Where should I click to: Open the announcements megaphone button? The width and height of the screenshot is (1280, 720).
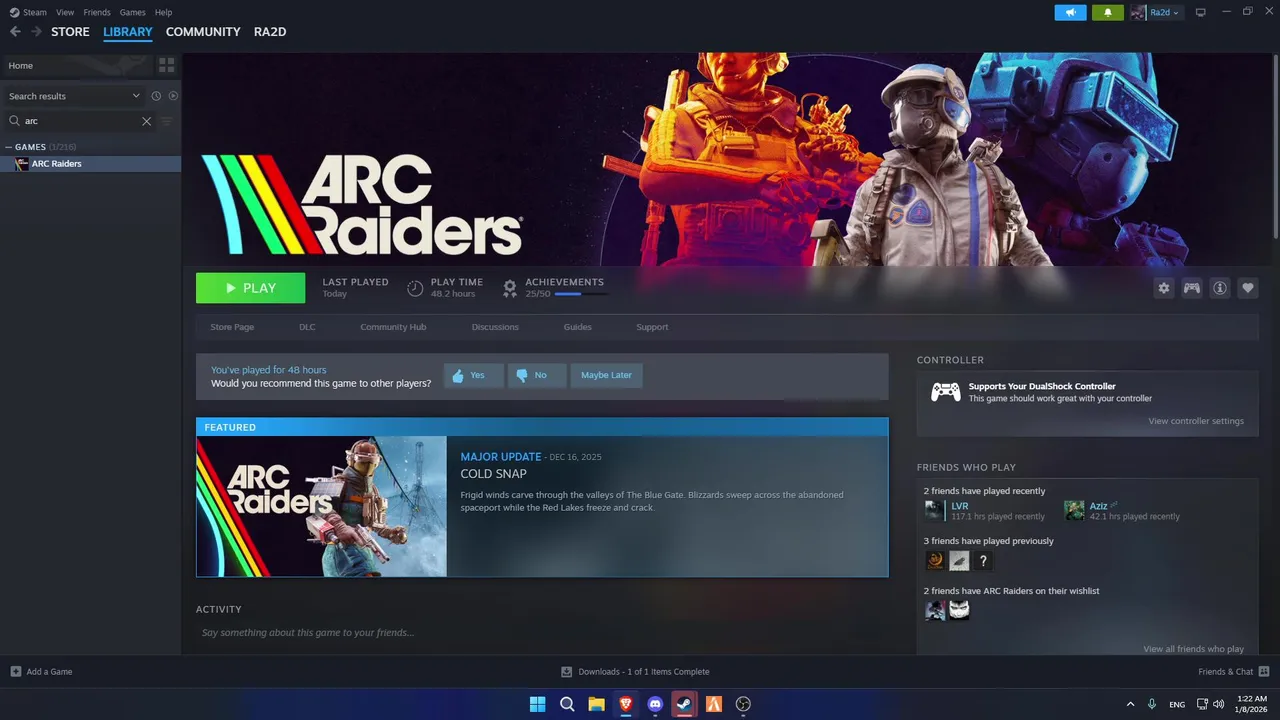(x=1070, y=12)
